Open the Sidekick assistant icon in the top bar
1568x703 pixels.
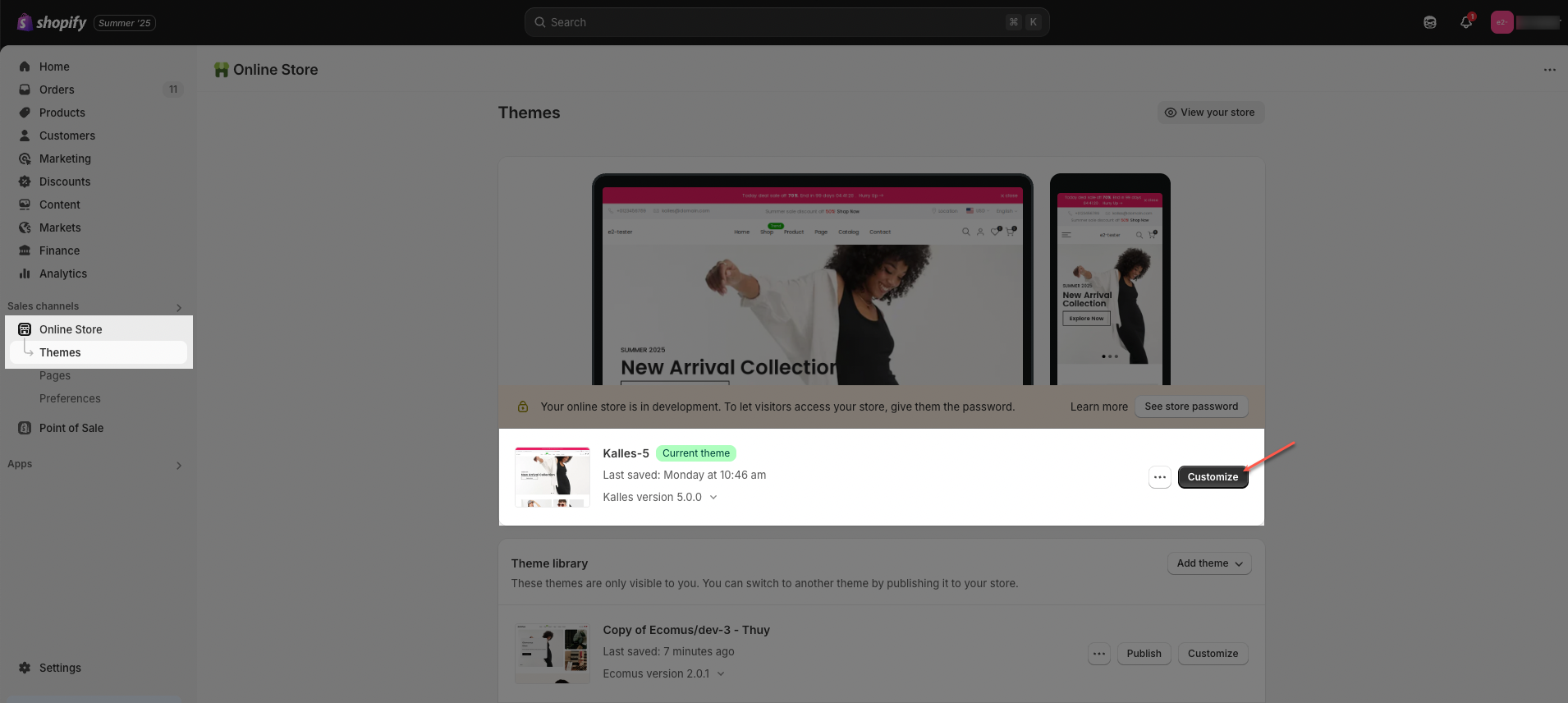[x=1430, y=22]
